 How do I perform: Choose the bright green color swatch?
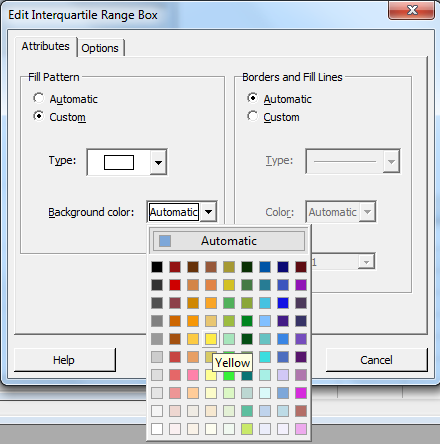click(x=229, y=376)
